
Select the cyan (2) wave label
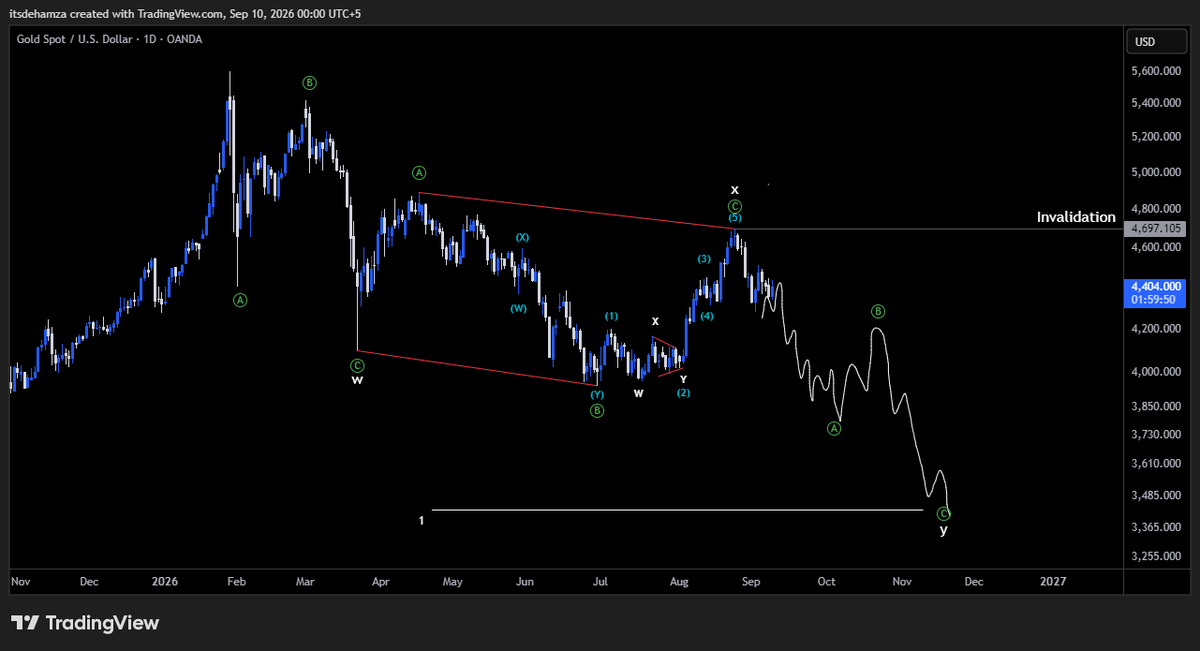(x=683, y=393)
